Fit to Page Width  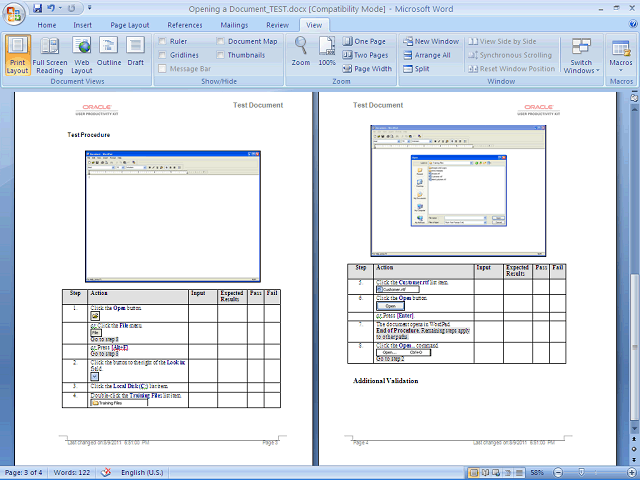[x=367, y=69]
